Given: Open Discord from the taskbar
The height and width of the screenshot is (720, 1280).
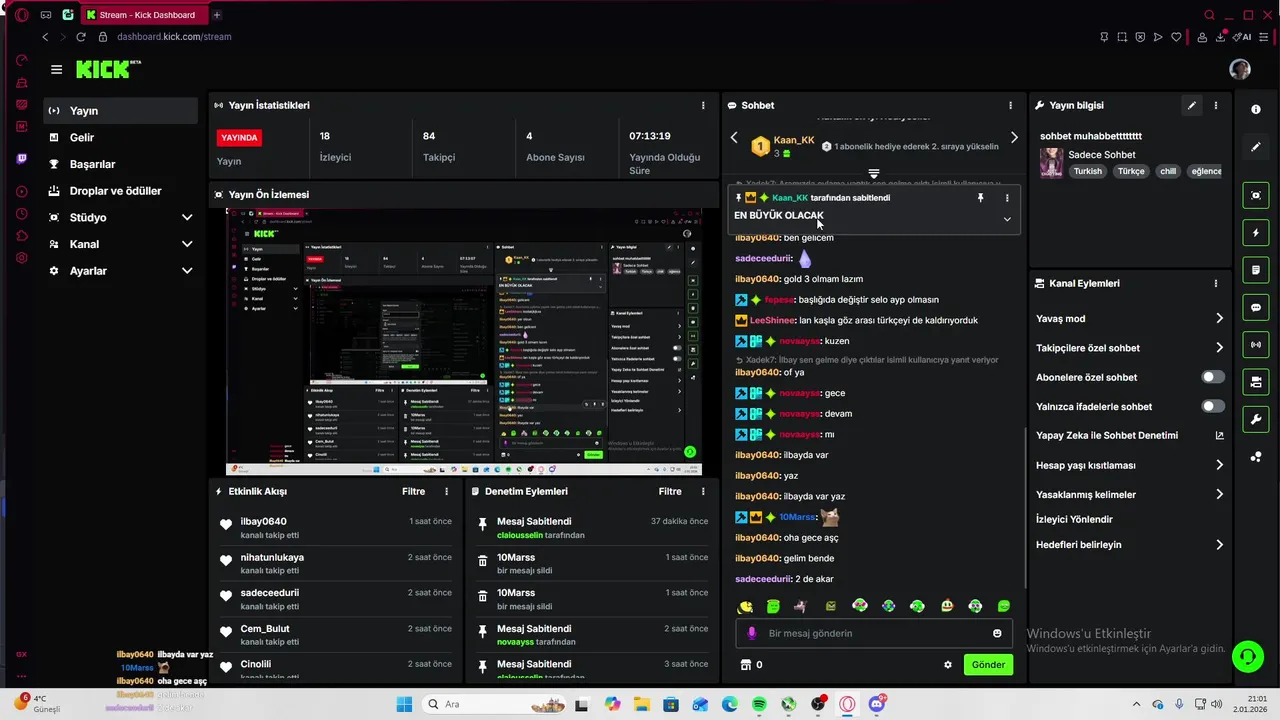Looking at the screenshot, I should pos(877,704).
